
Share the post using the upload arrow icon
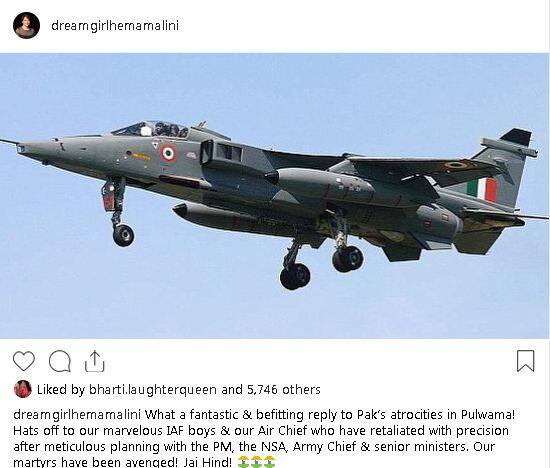[x=95, y=361]
